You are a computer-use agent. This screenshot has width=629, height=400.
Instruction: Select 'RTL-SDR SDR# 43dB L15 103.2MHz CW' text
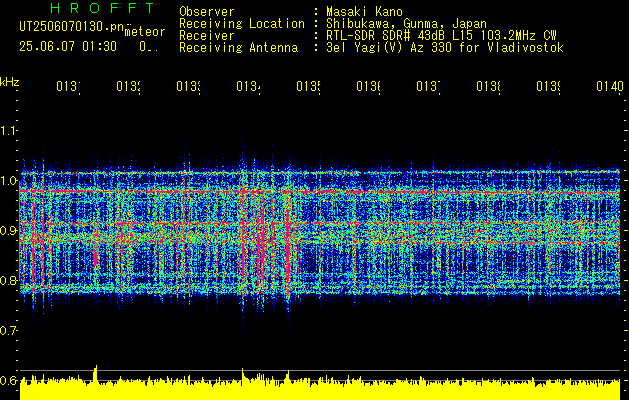pyautogui.click(x=441, y=36)
